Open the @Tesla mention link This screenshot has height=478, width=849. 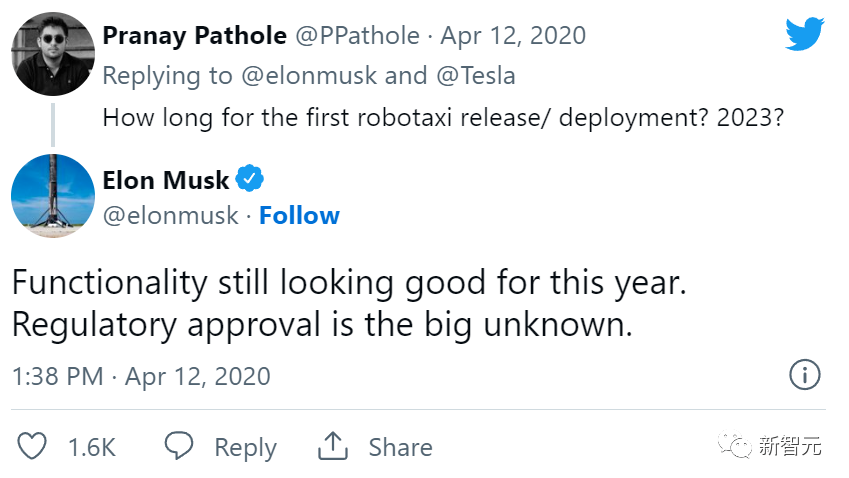(x=483, y=76)
